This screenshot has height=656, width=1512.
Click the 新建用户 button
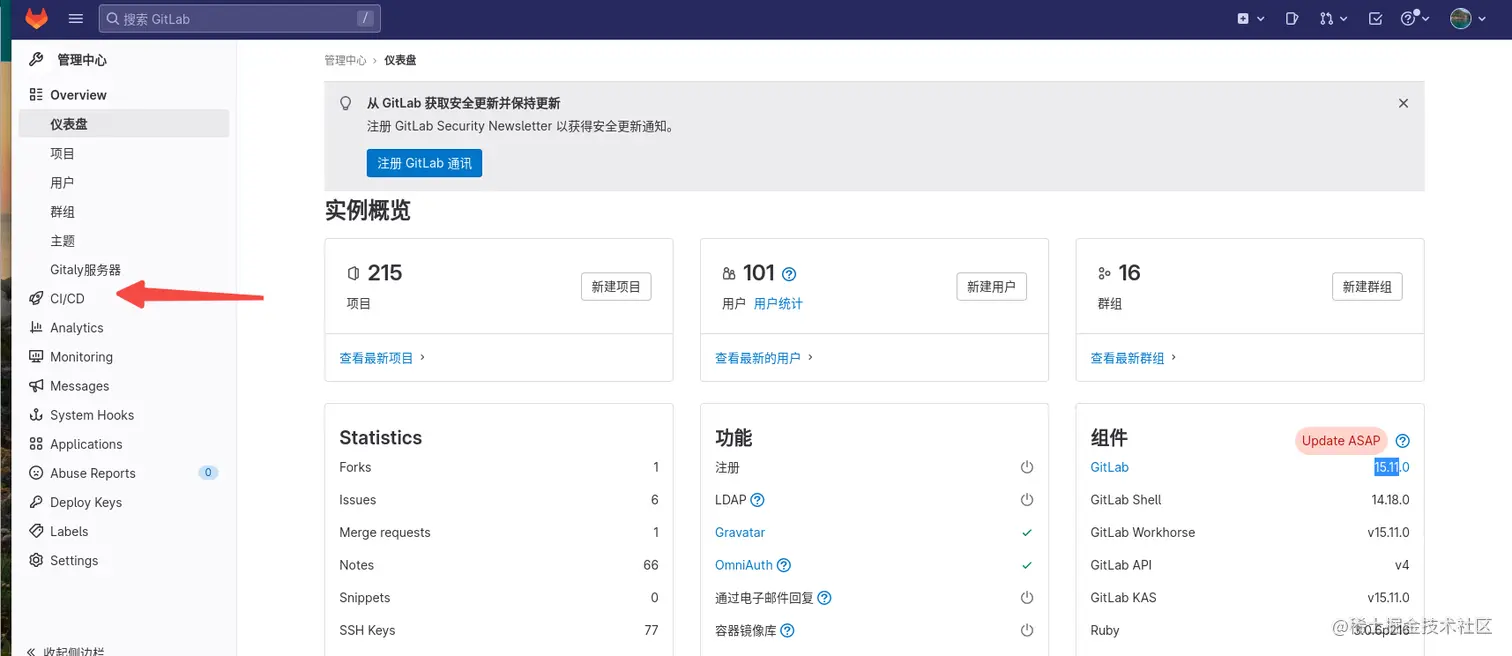pos(991,286)
